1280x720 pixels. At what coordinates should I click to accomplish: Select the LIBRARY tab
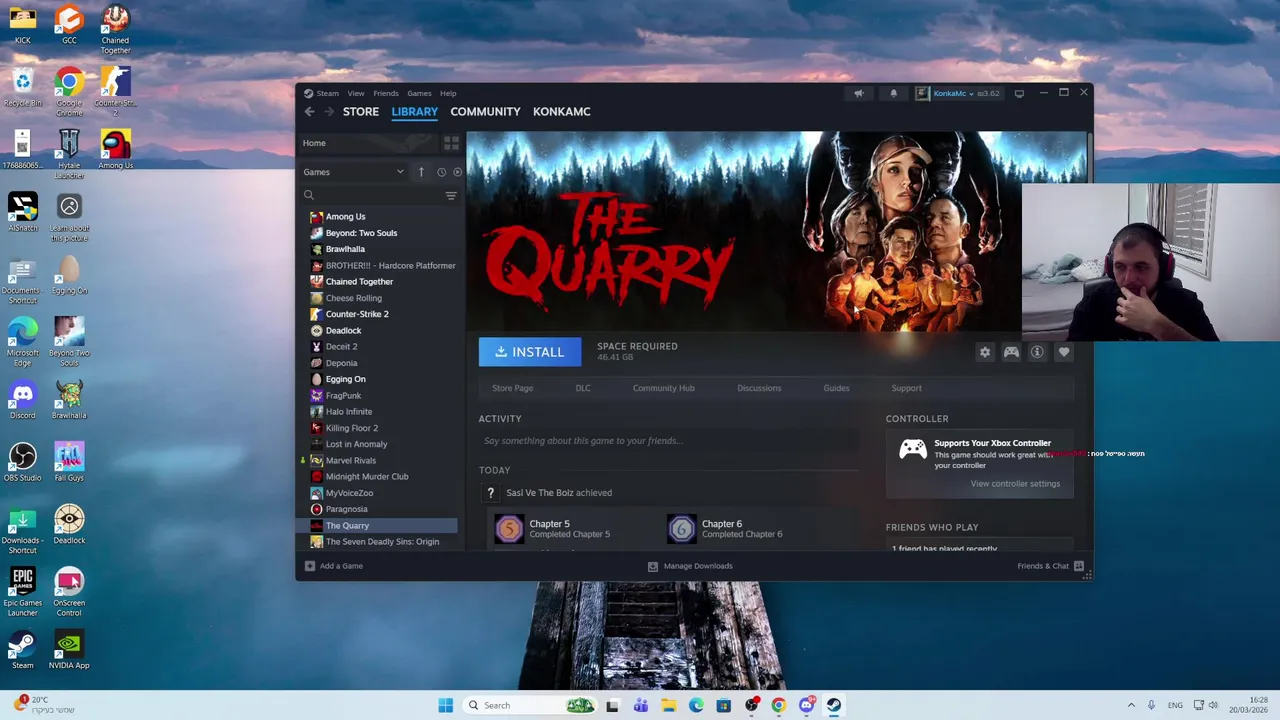coord(414,112)
